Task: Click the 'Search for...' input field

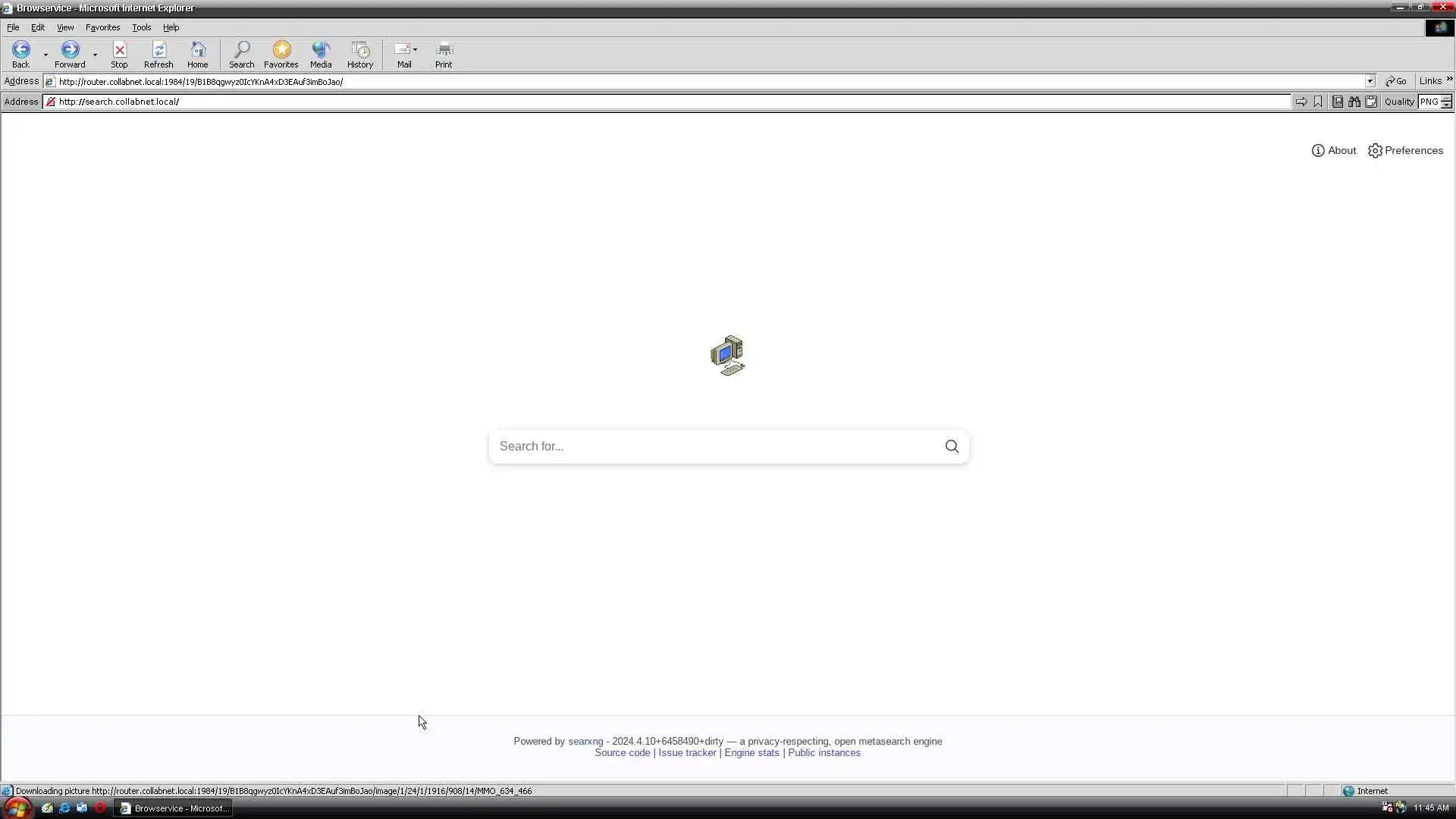Action: 713,447
